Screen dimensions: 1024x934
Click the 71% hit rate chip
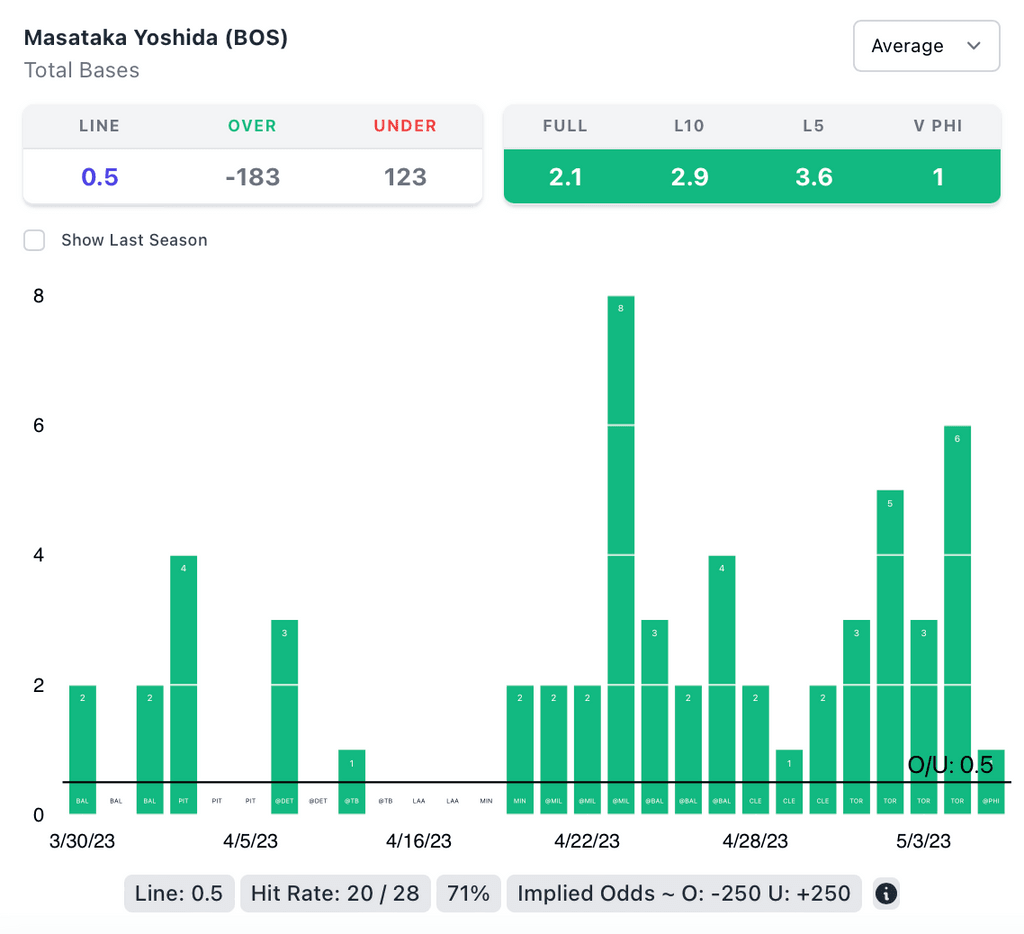pos(469,893)
